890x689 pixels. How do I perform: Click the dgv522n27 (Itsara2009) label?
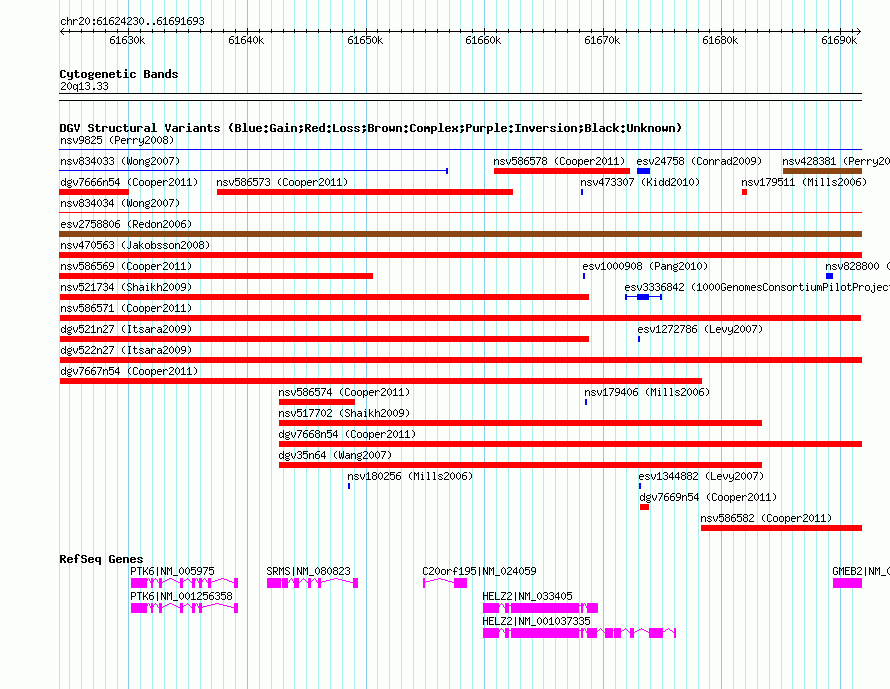[x=126, y=350]
